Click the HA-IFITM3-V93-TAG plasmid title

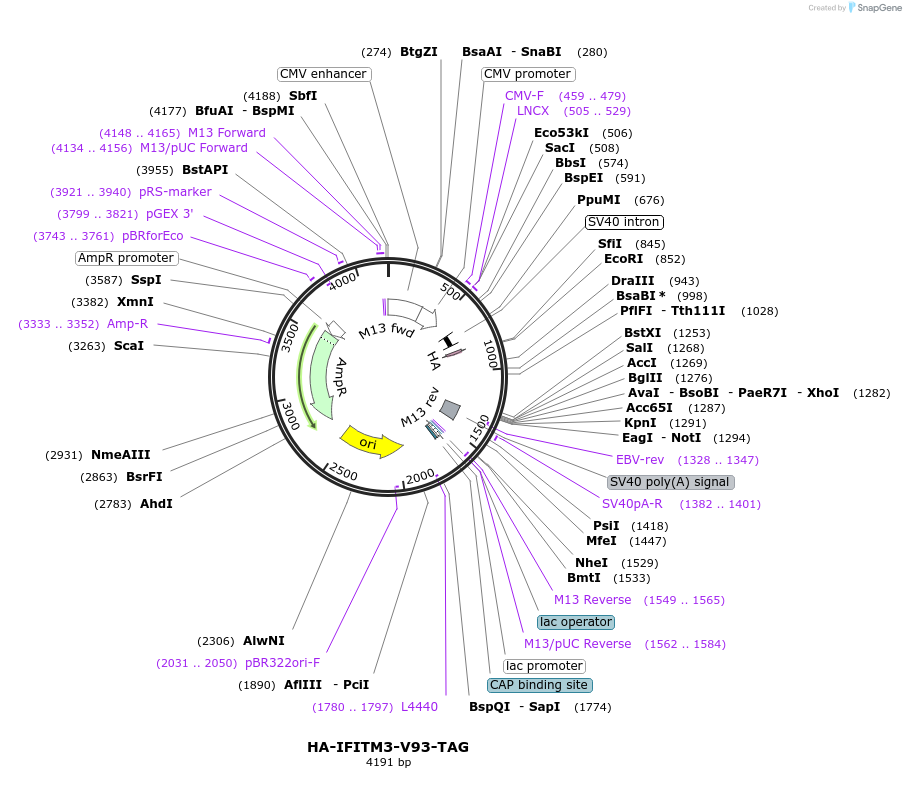[388, 747]
